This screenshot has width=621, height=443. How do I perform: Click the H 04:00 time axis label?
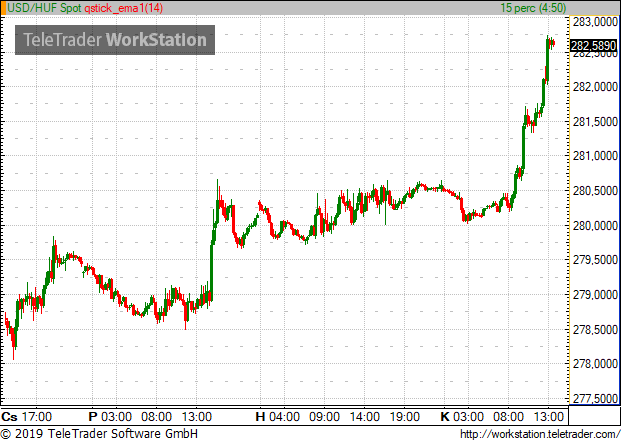coord(278,417)
